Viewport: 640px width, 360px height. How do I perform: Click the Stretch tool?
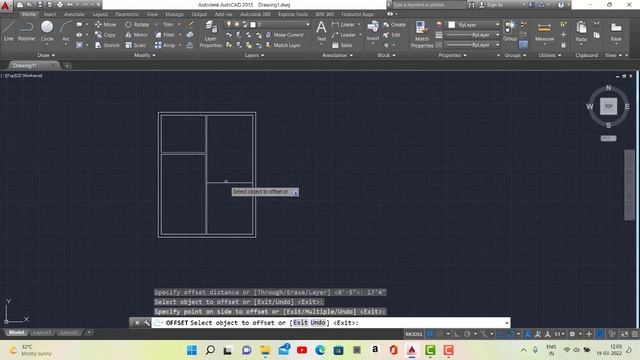point(107,45)
